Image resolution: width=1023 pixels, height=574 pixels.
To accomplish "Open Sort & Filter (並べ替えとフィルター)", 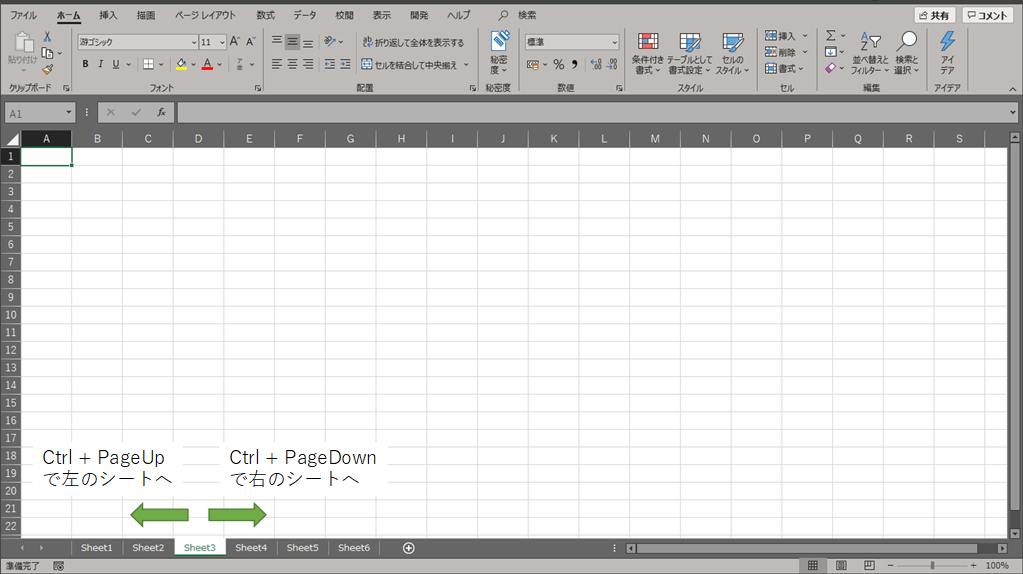I will click(x=871, y=52).
